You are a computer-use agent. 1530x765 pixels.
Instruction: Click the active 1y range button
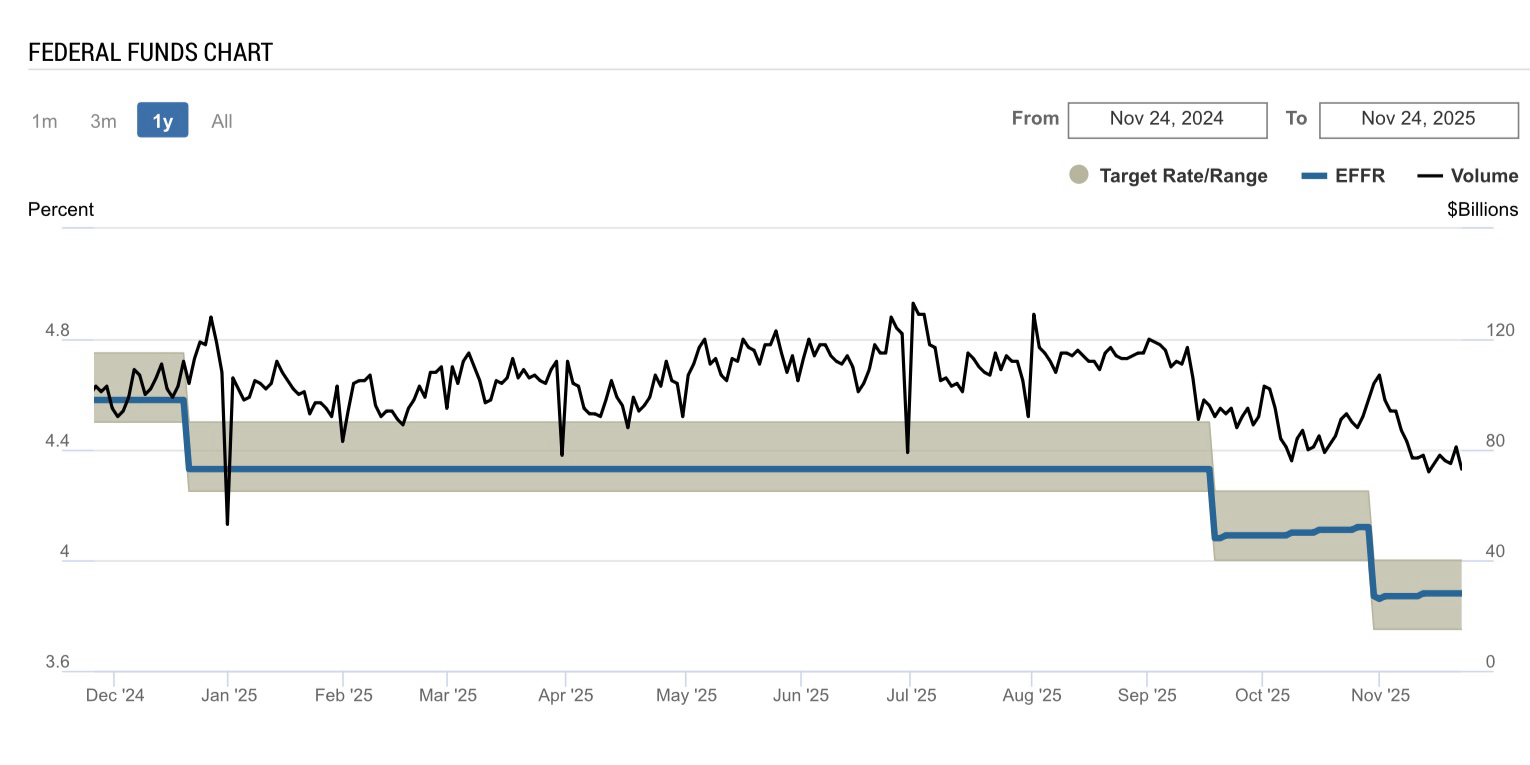[x=162, y=121]
